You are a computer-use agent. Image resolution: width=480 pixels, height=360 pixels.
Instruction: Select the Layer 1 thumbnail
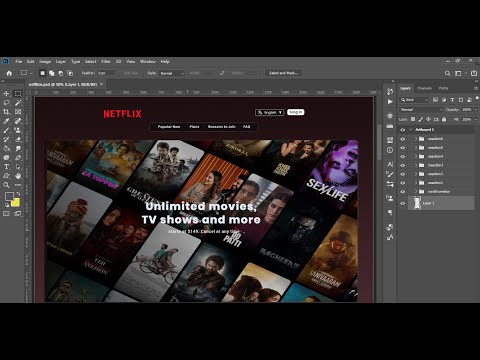pyautogui.click(x=417, y=203)
